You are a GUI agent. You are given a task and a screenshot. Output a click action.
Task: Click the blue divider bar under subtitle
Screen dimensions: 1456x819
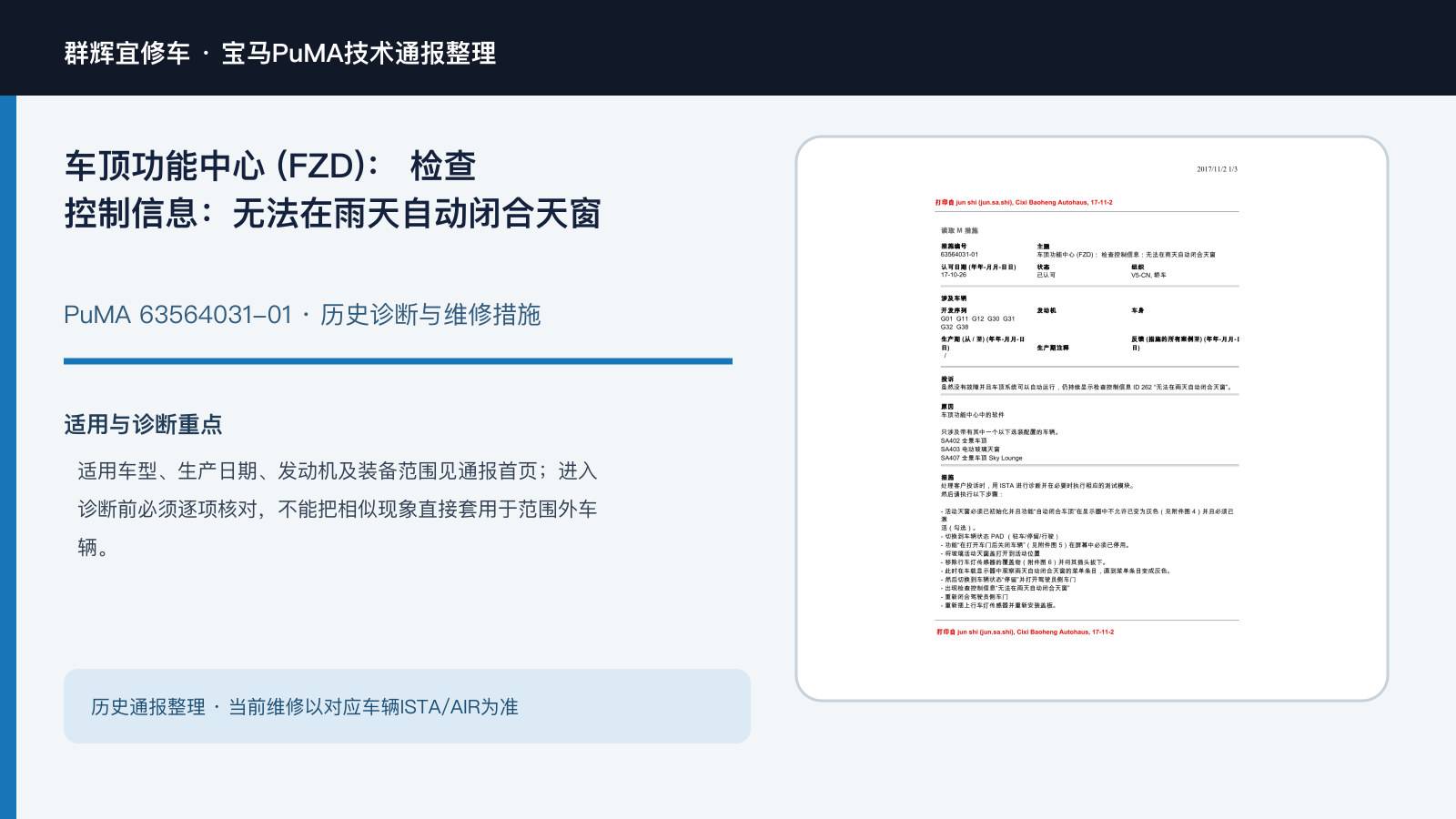398,361
